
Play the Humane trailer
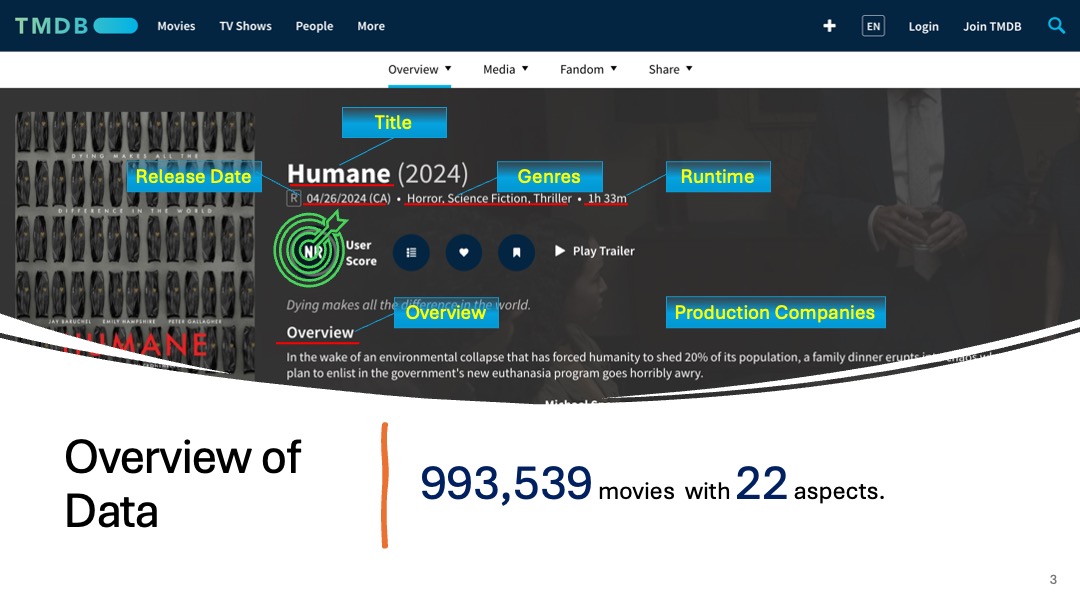pos(595,251)
